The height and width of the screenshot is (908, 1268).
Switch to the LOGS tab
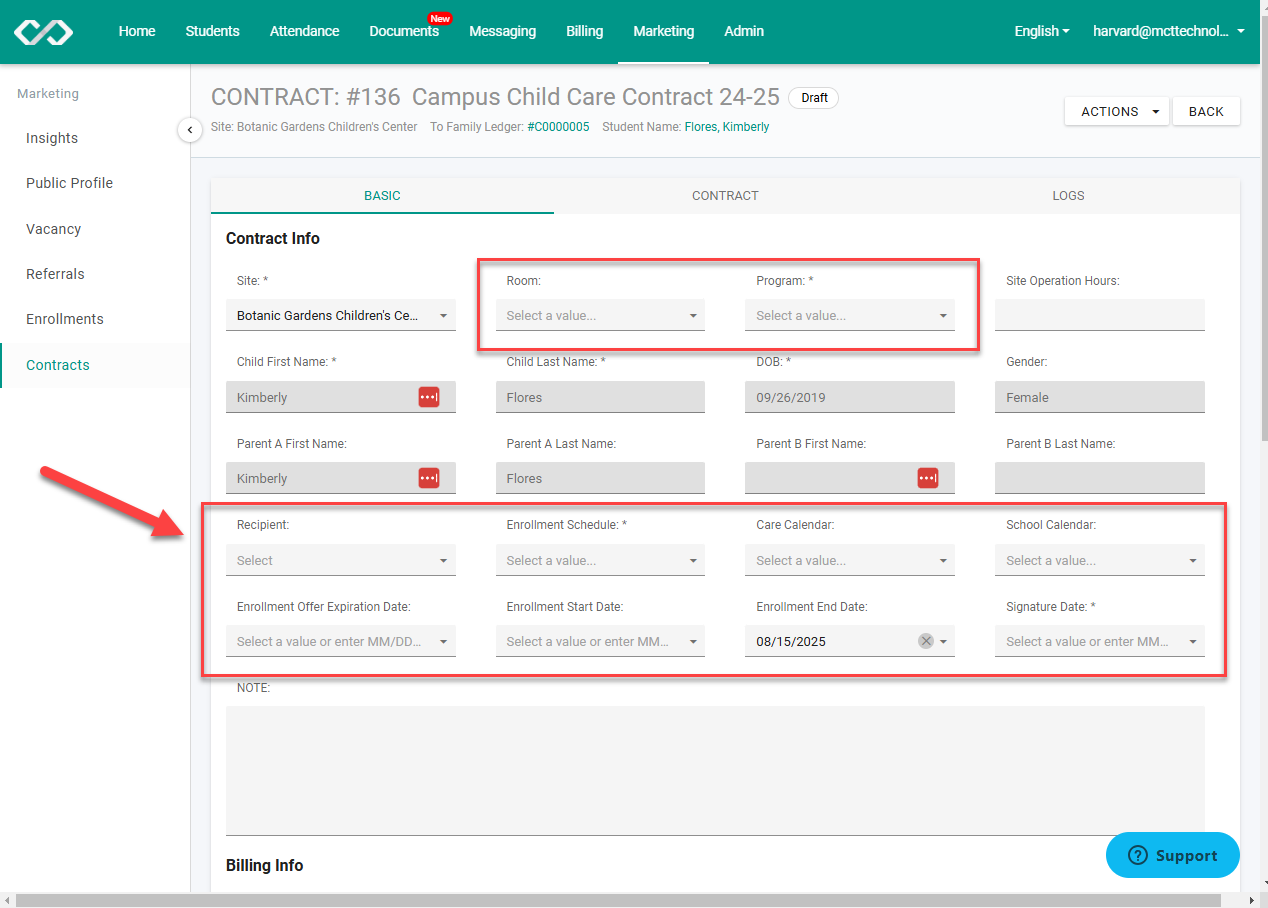(1068, 196)
